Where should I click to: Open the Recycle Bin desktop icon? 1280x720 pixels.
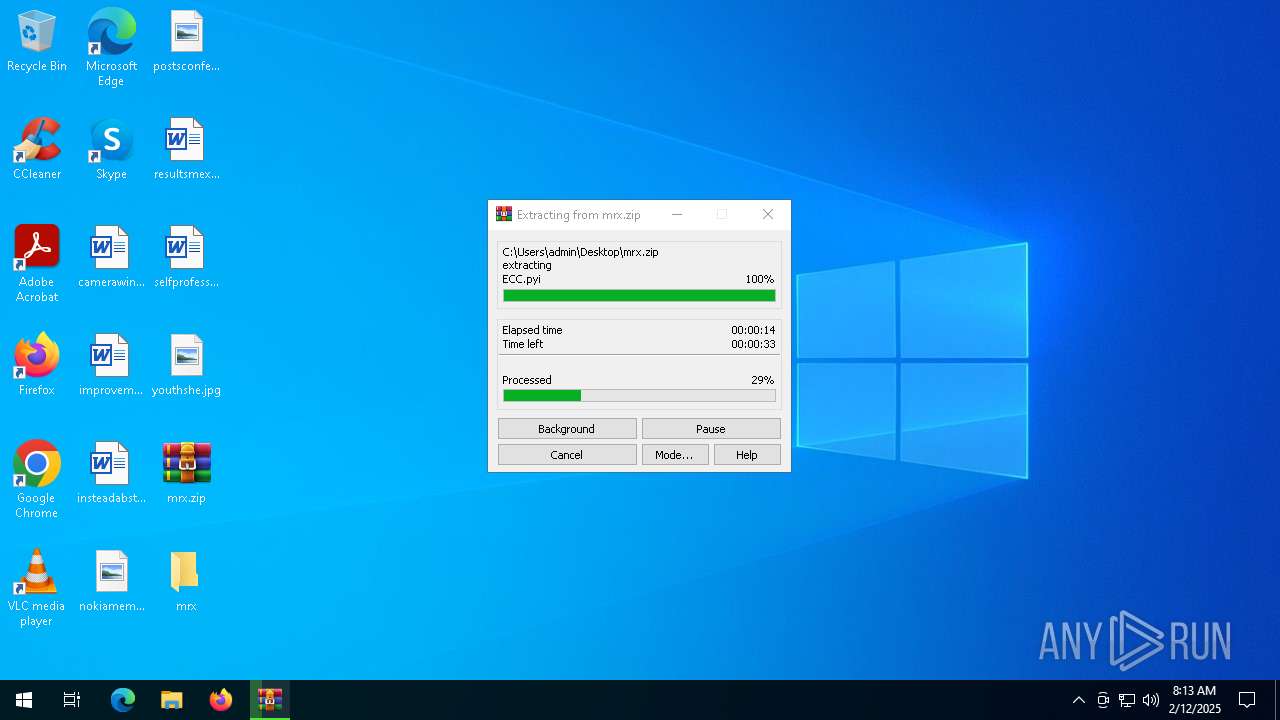[37, 41]
